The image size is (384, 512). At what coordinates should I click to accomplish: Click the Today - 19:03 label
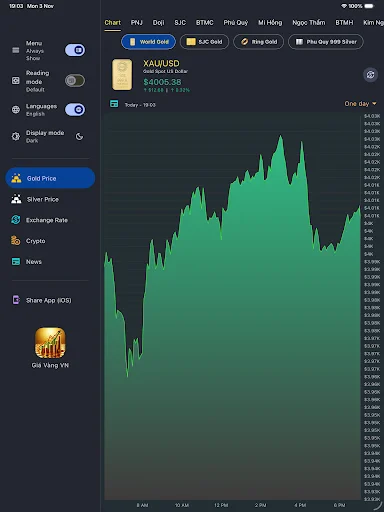pyautogui.click(x=140, y=105)
